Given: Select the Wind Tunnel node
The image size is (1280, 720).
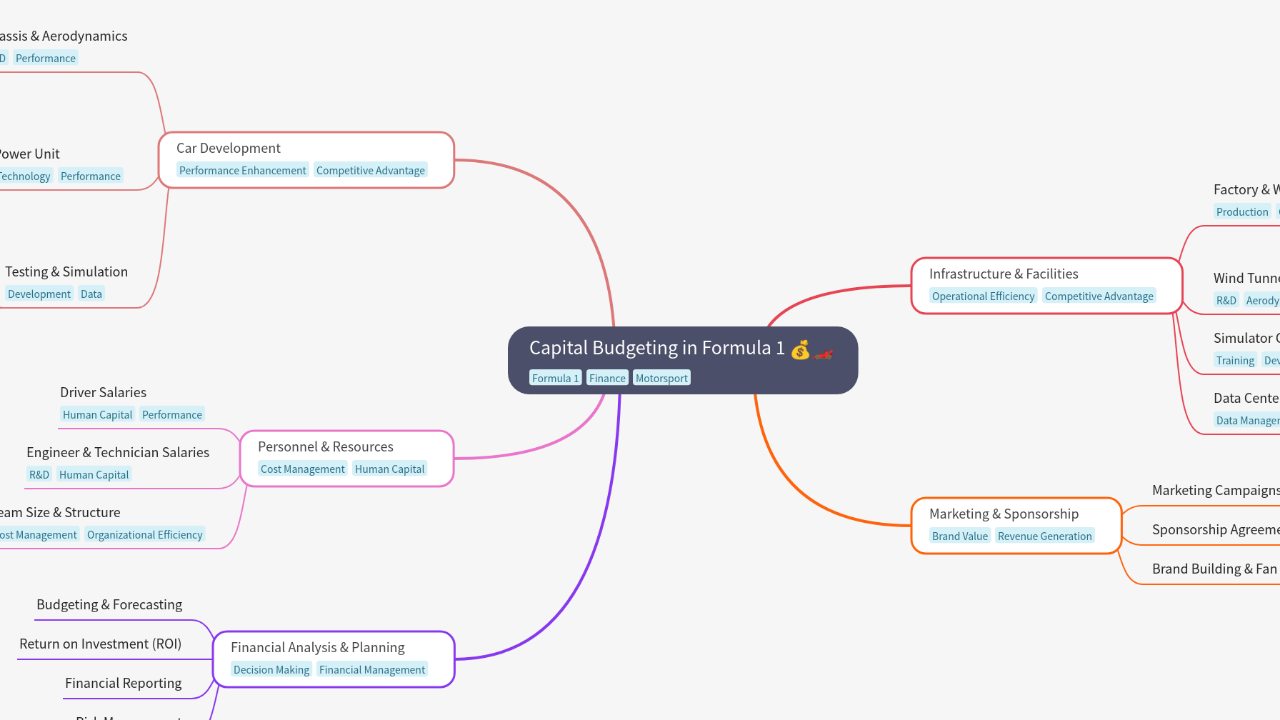Looking at the screenshot, I should click(1246, 279).
